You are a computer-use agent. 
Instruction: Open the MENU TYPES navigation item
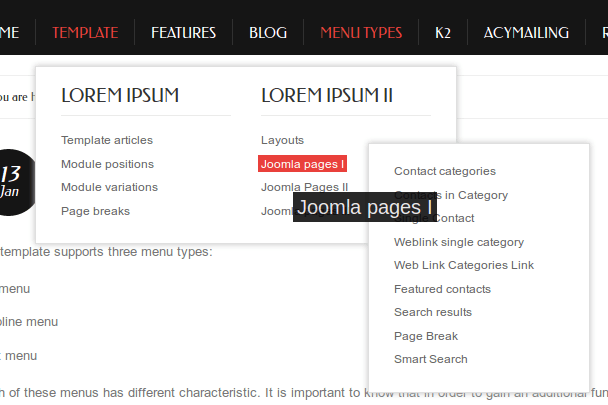click(361, 33)
